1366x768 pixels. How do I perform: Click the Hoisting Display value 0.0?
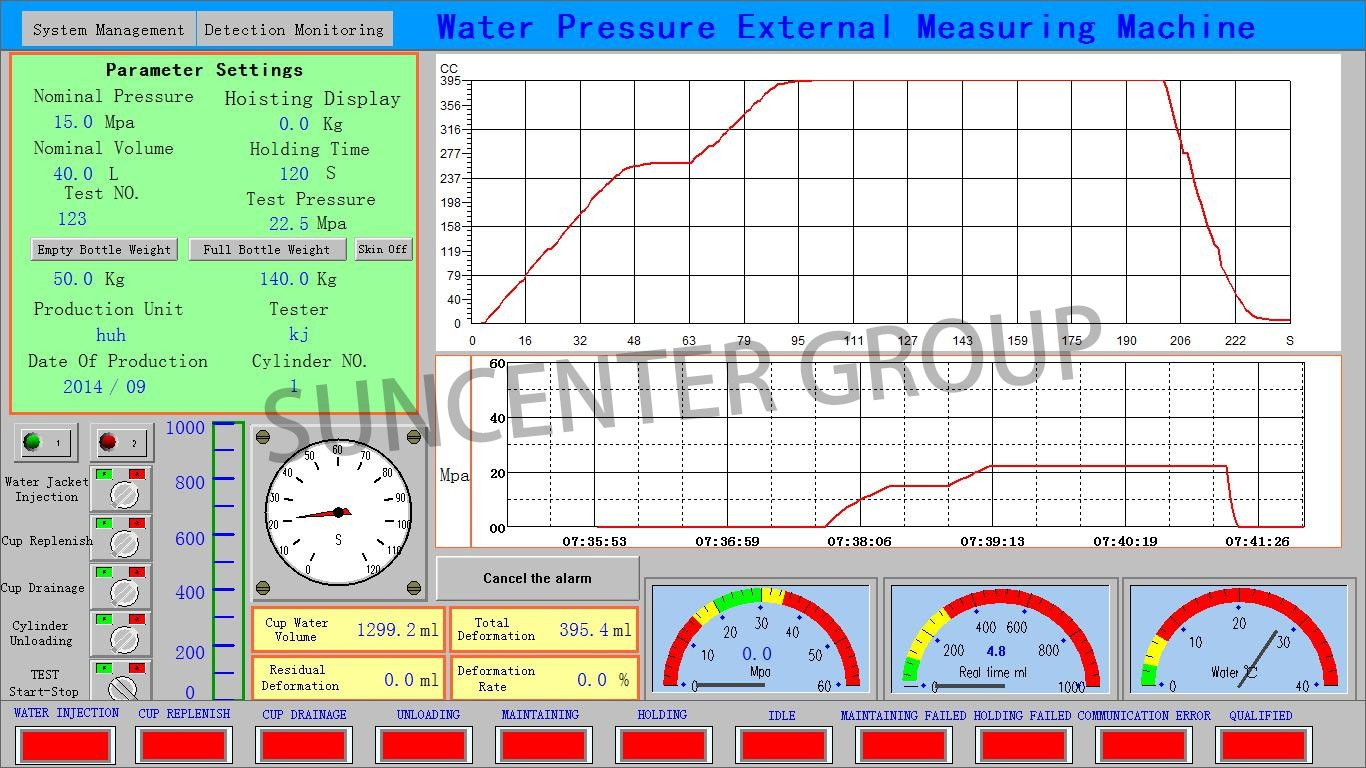tap(294, 124)
